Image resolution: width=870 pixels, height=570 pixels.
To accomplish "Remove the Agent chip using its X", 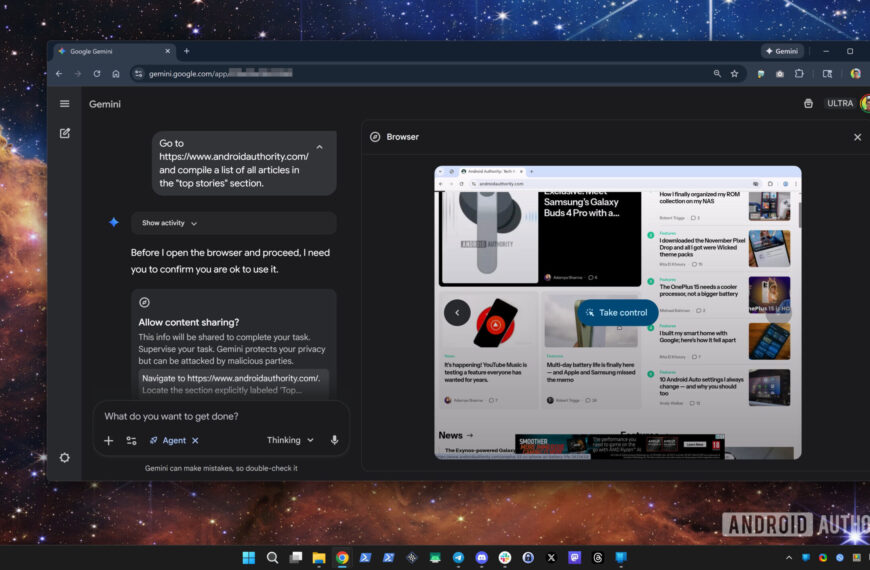I will (195, 441).
